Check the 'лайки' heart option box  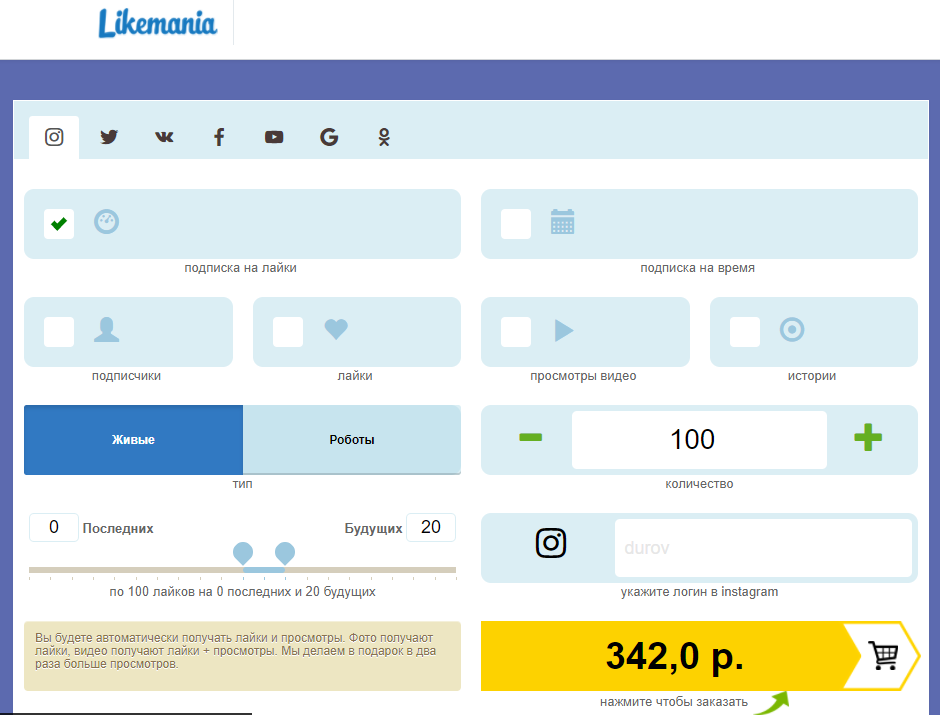[x=288, y=332]
